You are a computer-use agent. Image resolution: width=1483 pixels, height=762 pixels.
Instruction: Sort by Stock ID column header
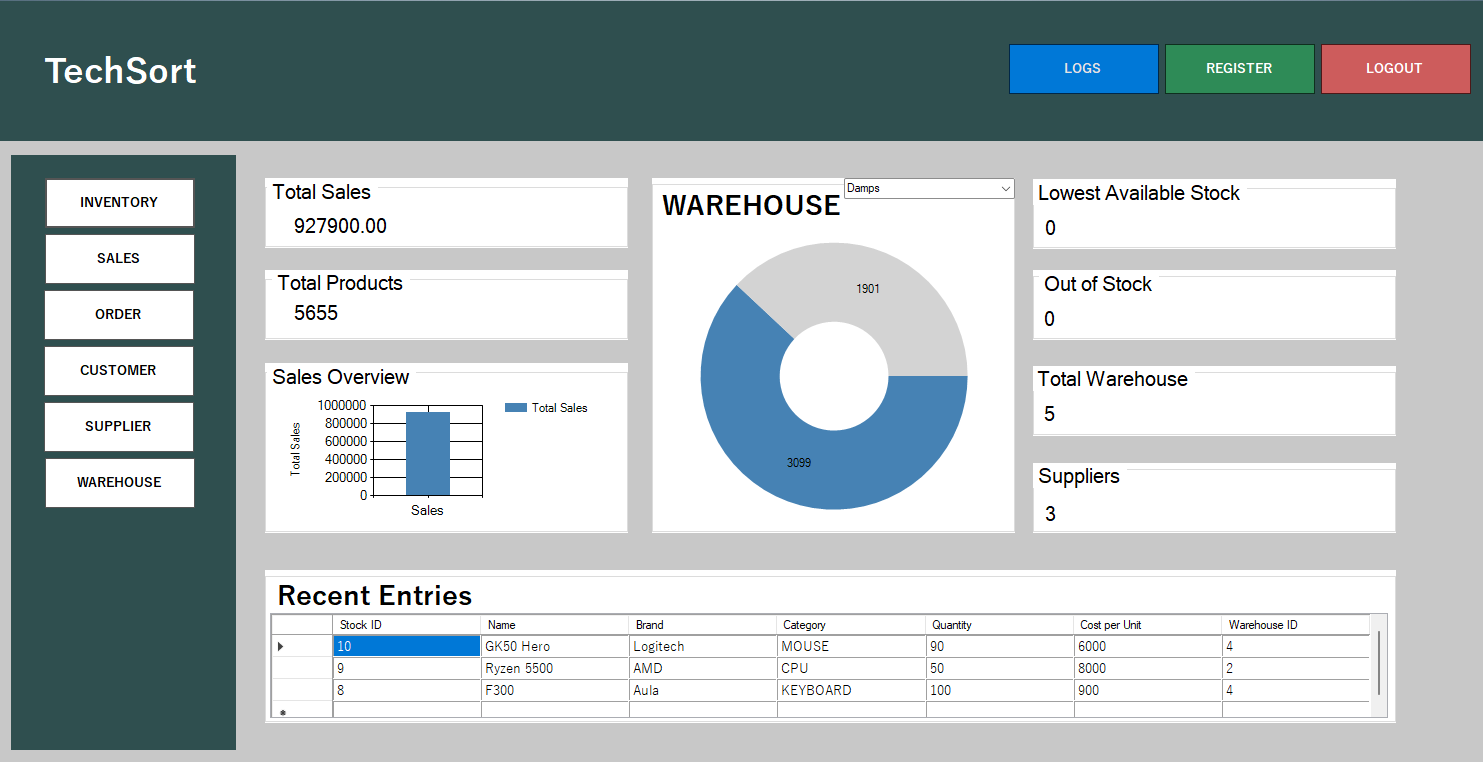coord(406,625)
